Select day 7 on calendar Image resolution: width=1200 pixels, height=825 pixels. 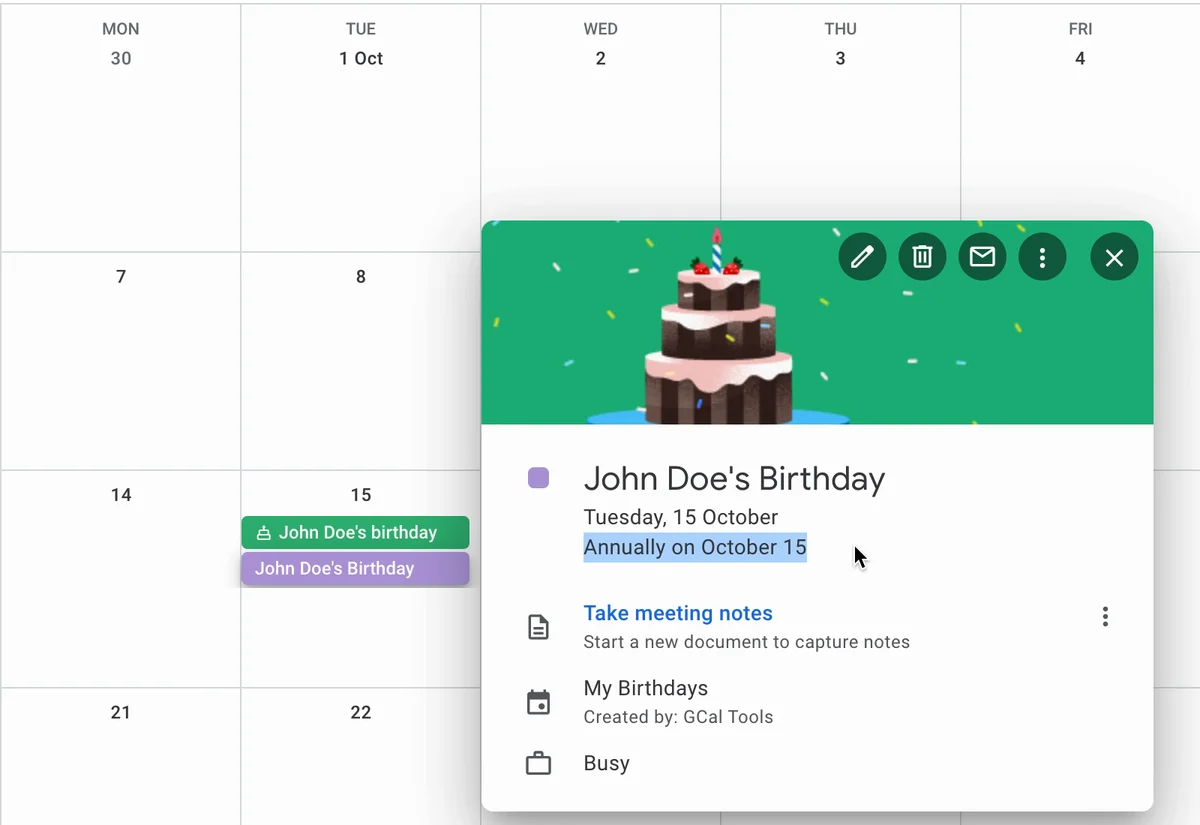pos(121,277)
